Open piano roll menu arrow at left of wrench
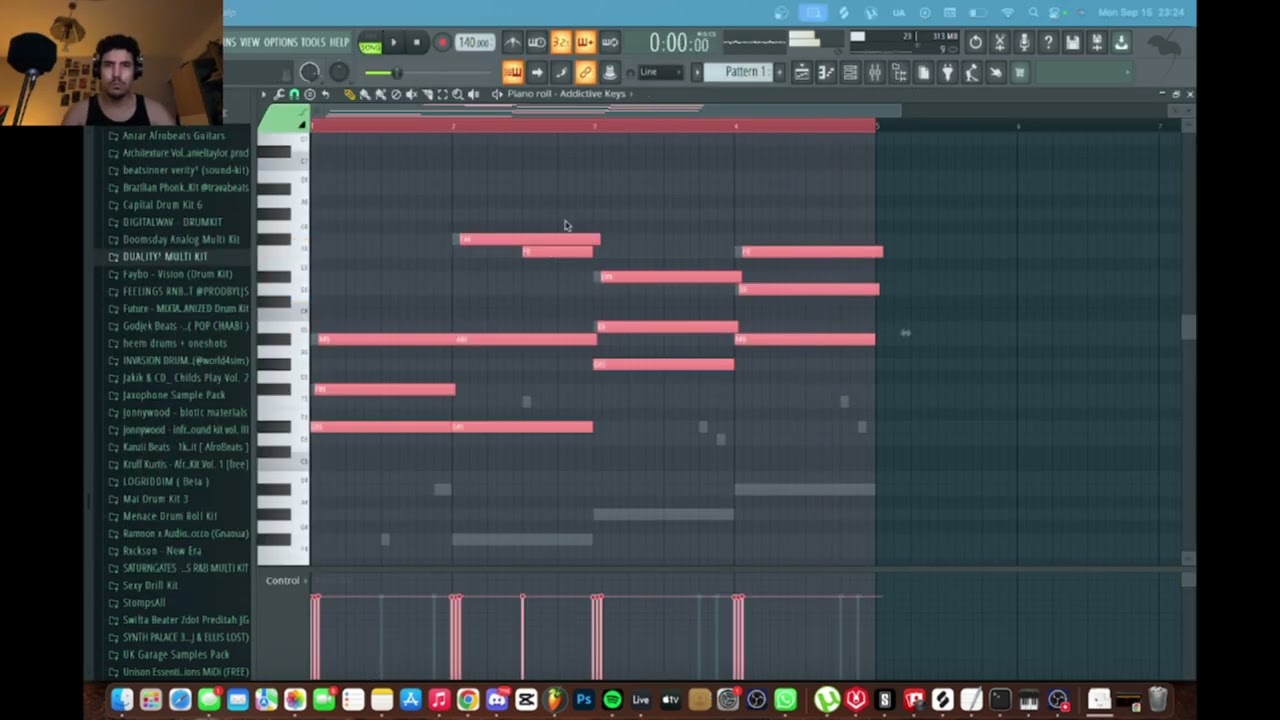Screen dimensions: 1280x720 263,95
